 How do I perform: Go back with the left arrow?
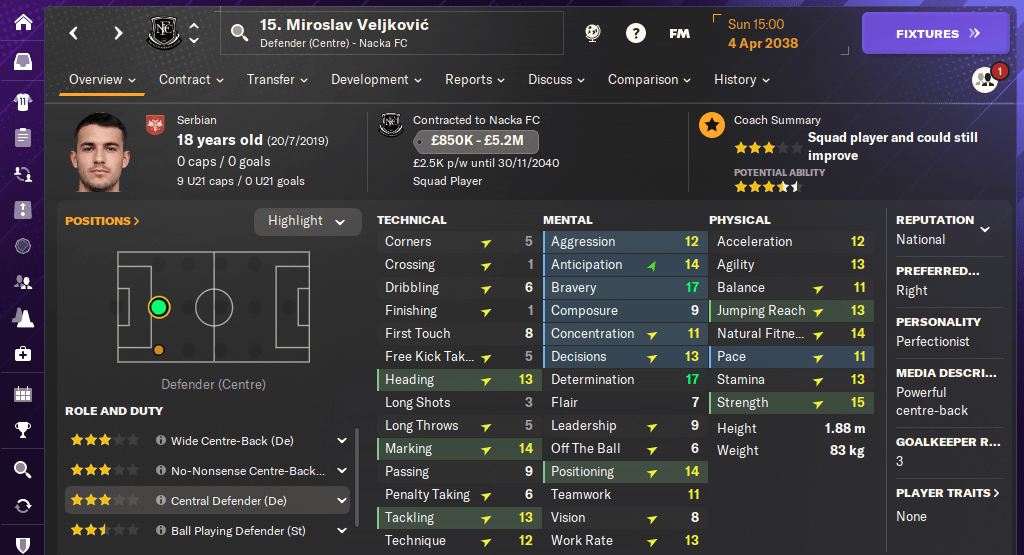(x=74, y=33)
